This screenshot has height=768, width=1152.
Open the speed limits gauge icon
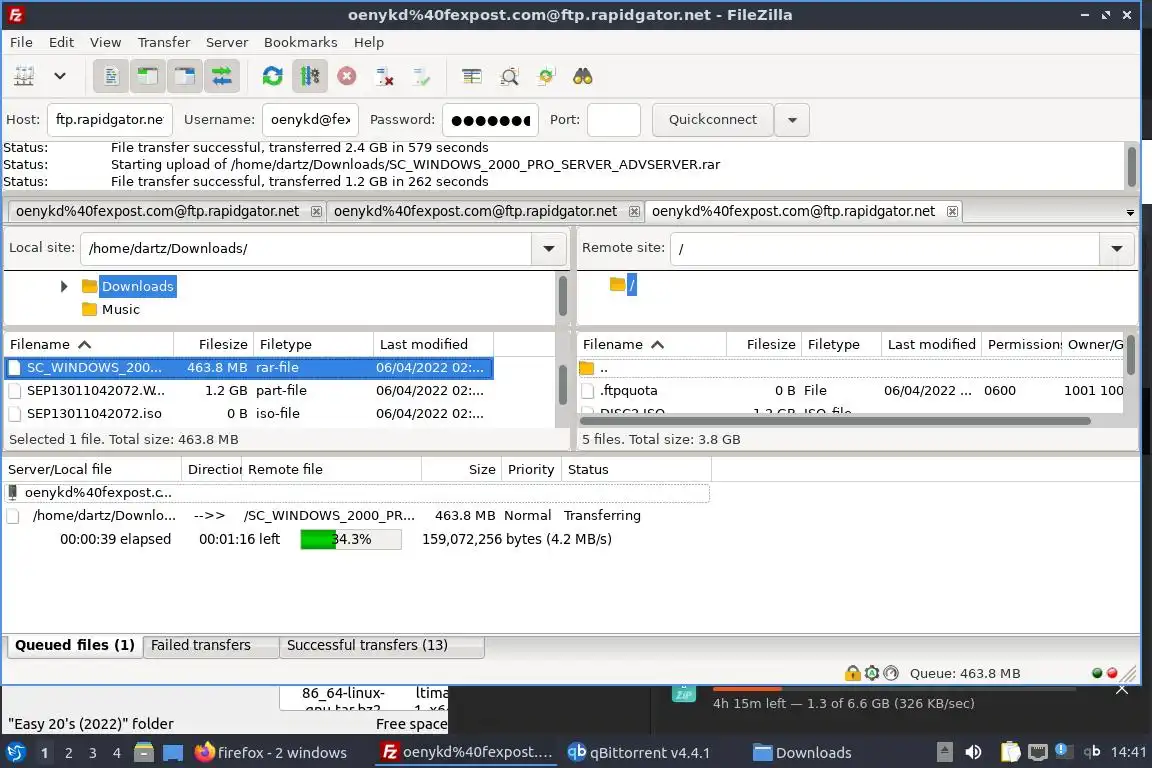(891, 673)
